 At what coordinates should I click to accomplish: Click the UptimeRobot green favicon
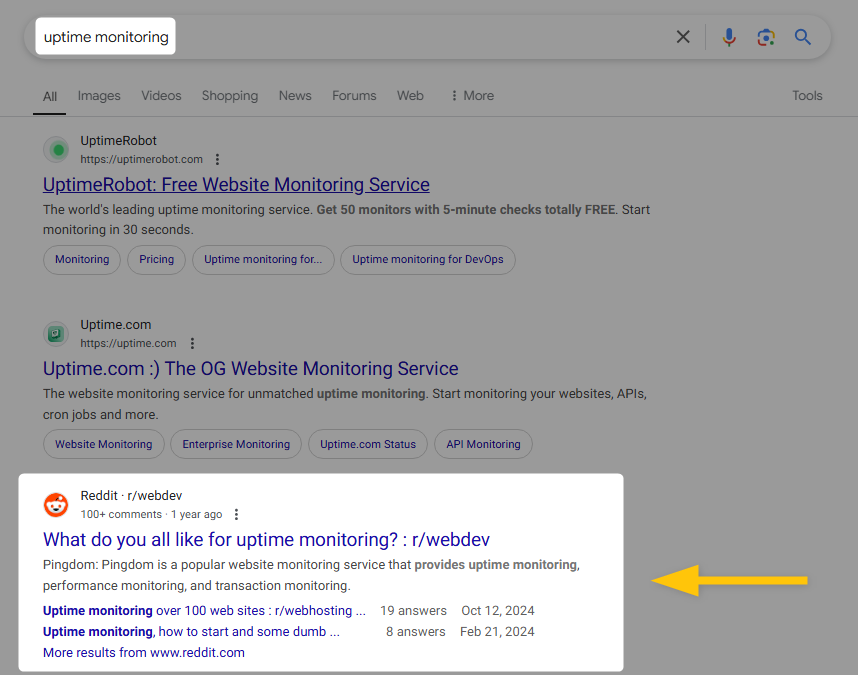point(56,150)
